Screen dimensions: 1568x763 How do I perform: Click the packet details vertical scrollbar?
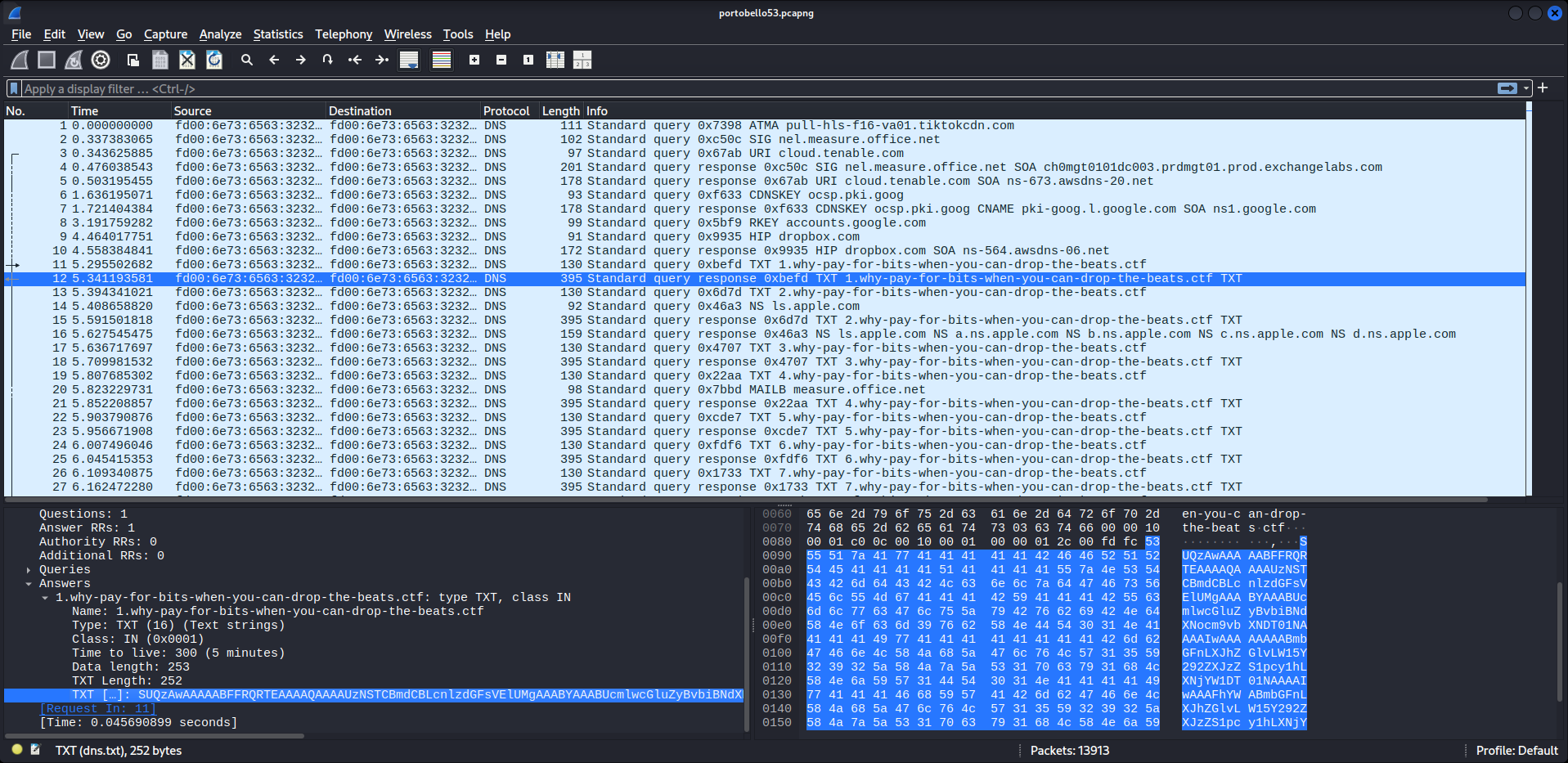tap(747, 654)
